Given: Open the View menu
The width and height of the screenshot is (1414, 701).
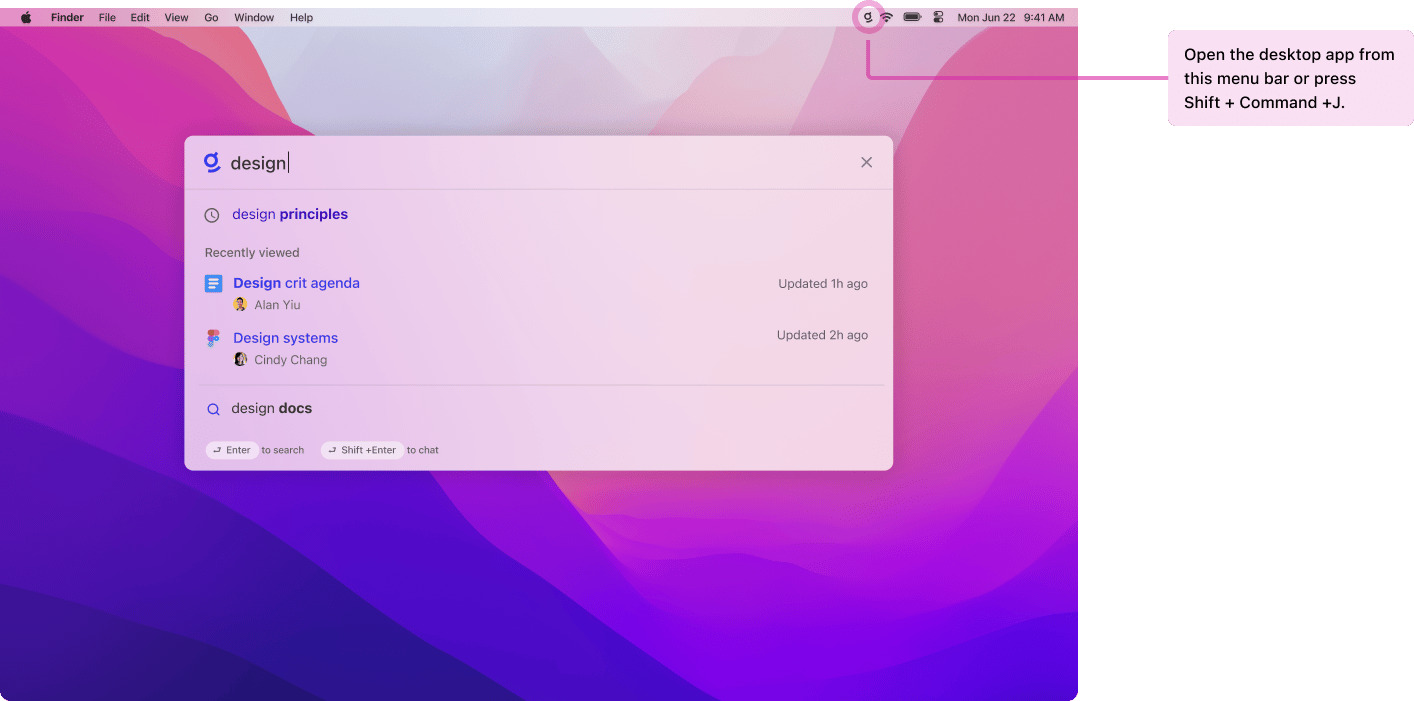Looking at the screenshot, I should tap(176, 17).
